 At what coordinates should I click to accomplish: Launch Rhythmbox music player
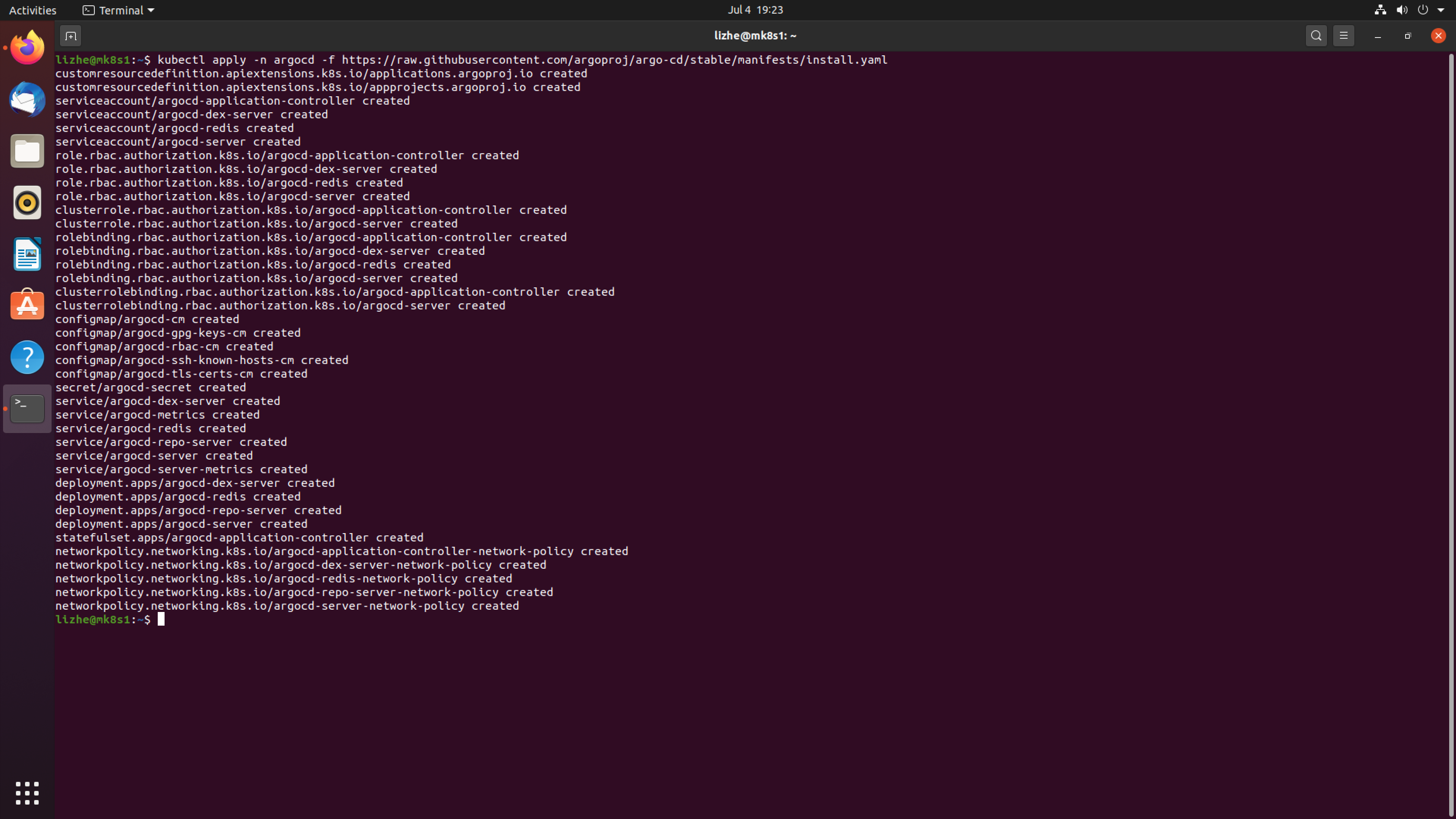tap(27, 202)
